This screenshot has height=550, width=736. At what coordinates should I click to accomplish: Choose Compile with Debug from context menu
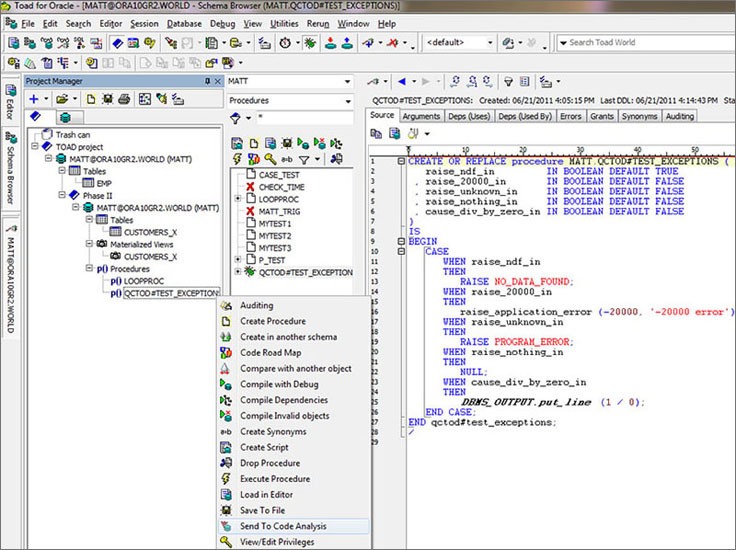pyautogui.click(x=294, y=384)
